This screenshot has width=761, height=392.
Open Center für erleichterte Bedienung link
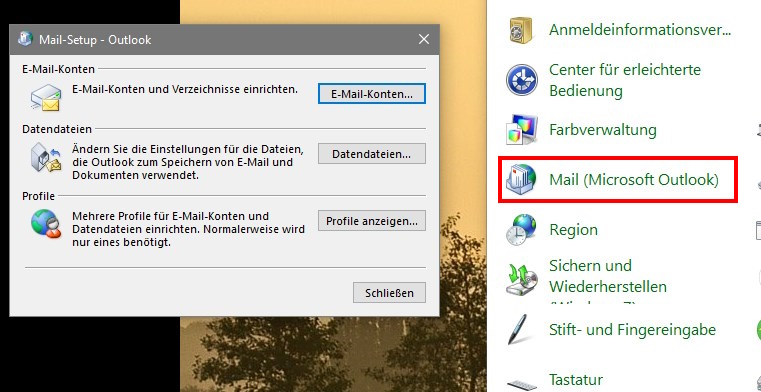point(625,80)
